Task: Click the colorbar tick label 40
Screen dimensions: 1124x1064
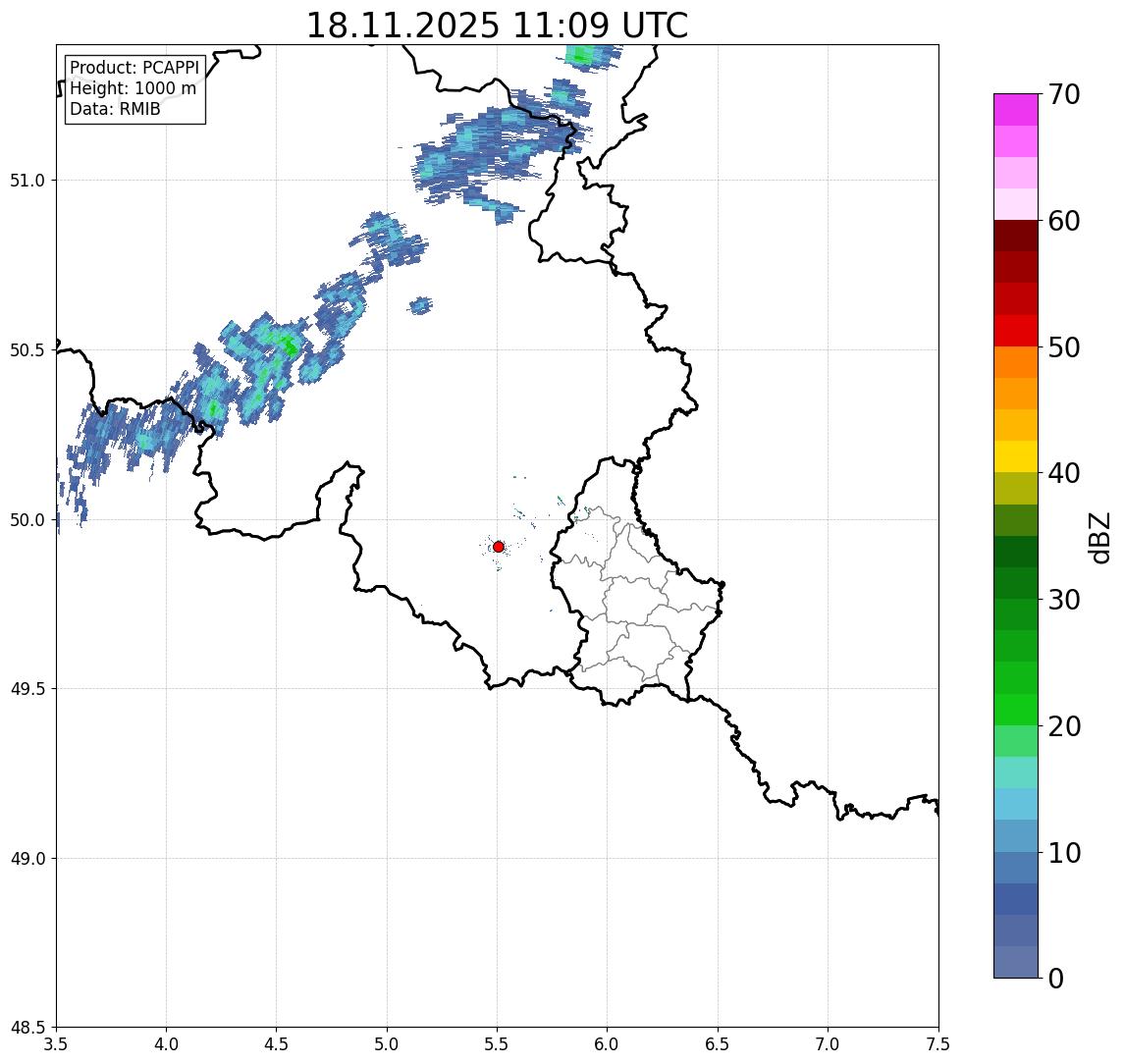Action: (1064, 473)
